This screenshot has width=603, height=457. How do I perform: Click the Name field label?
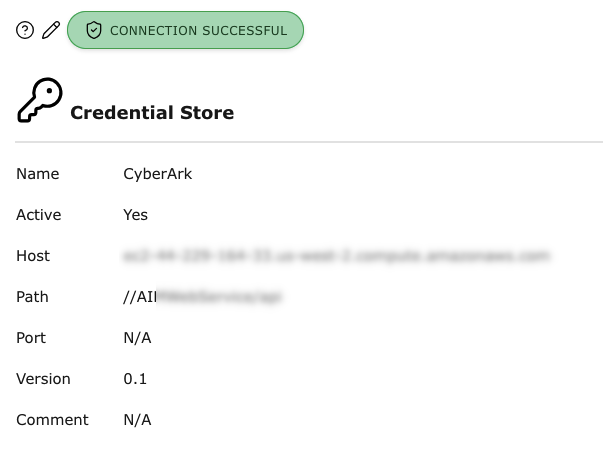[x=38, y=174]
